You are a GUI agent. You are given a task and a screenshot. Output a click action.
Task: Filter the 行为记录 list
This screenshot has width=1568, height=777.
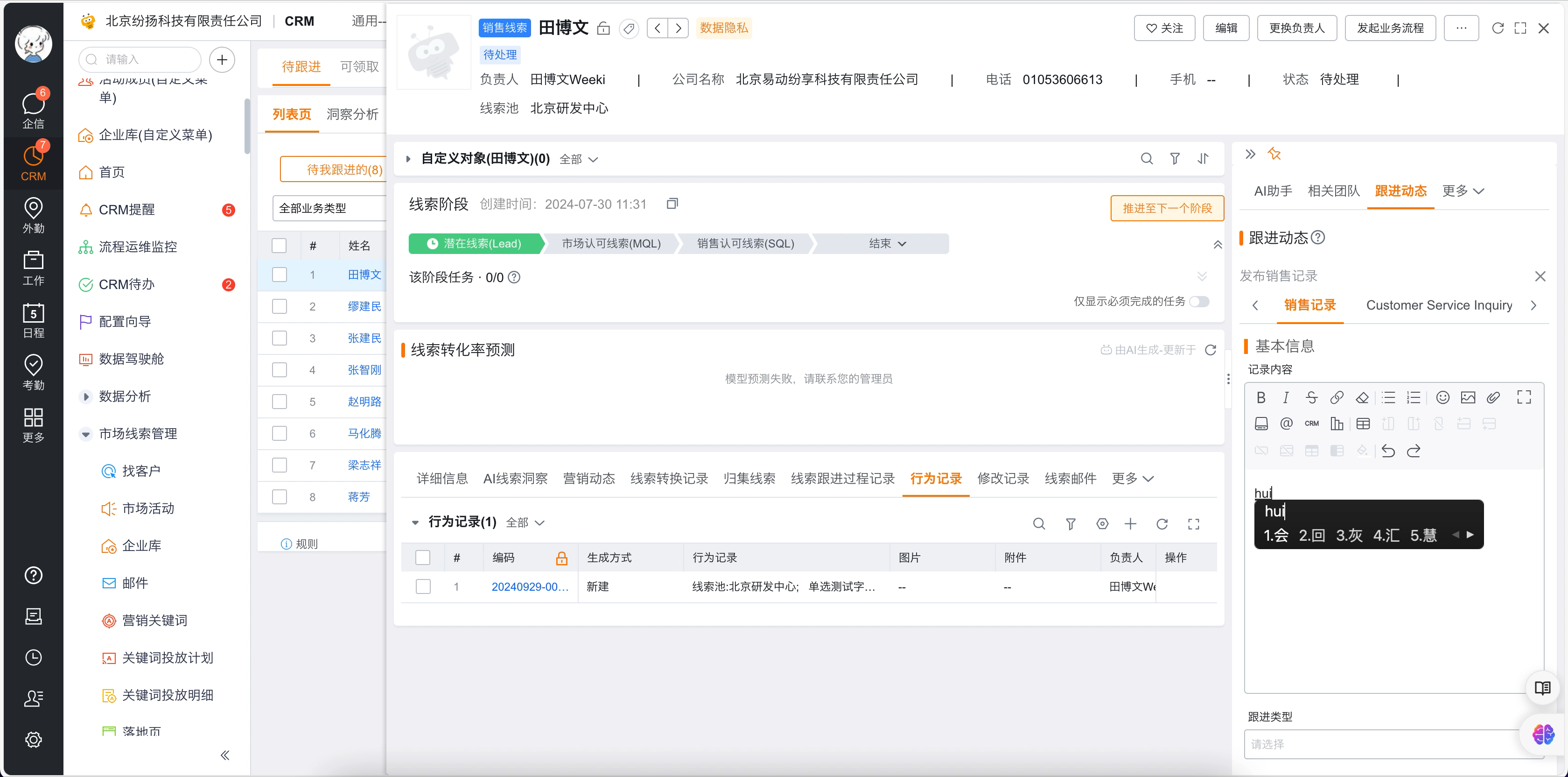1071,524
